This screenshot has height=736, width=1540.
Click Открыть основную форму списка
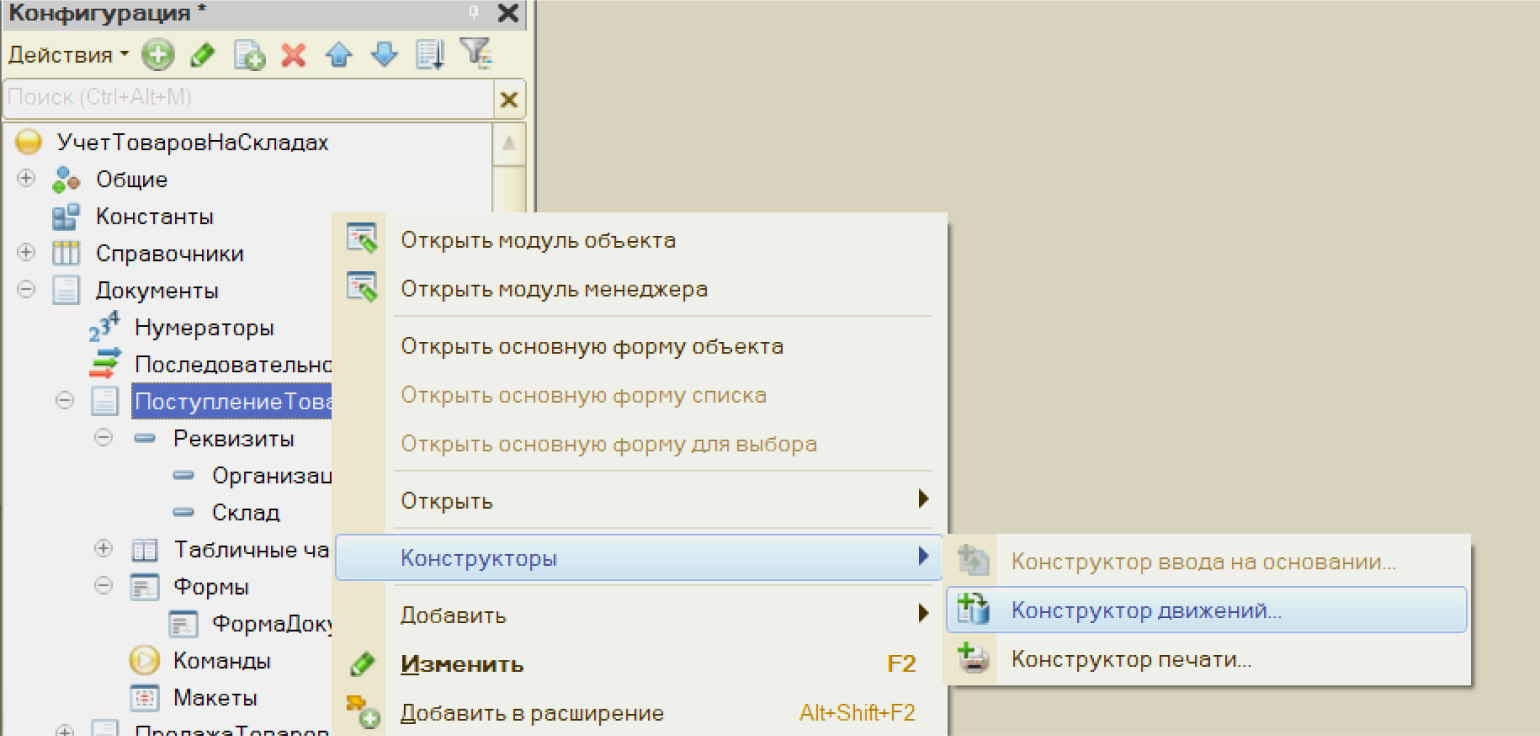tap(638, 395)
